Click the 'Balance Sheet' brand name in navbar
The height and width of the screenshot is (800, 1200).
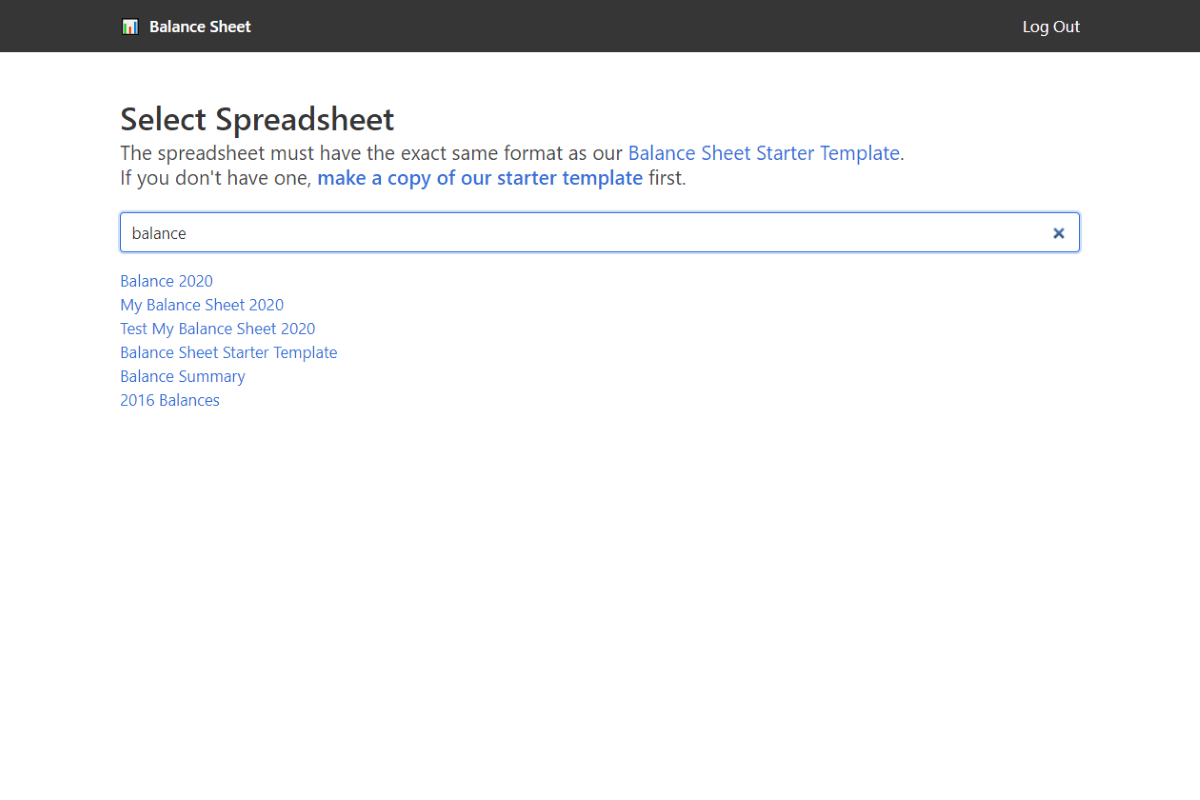tap(200, 27)
